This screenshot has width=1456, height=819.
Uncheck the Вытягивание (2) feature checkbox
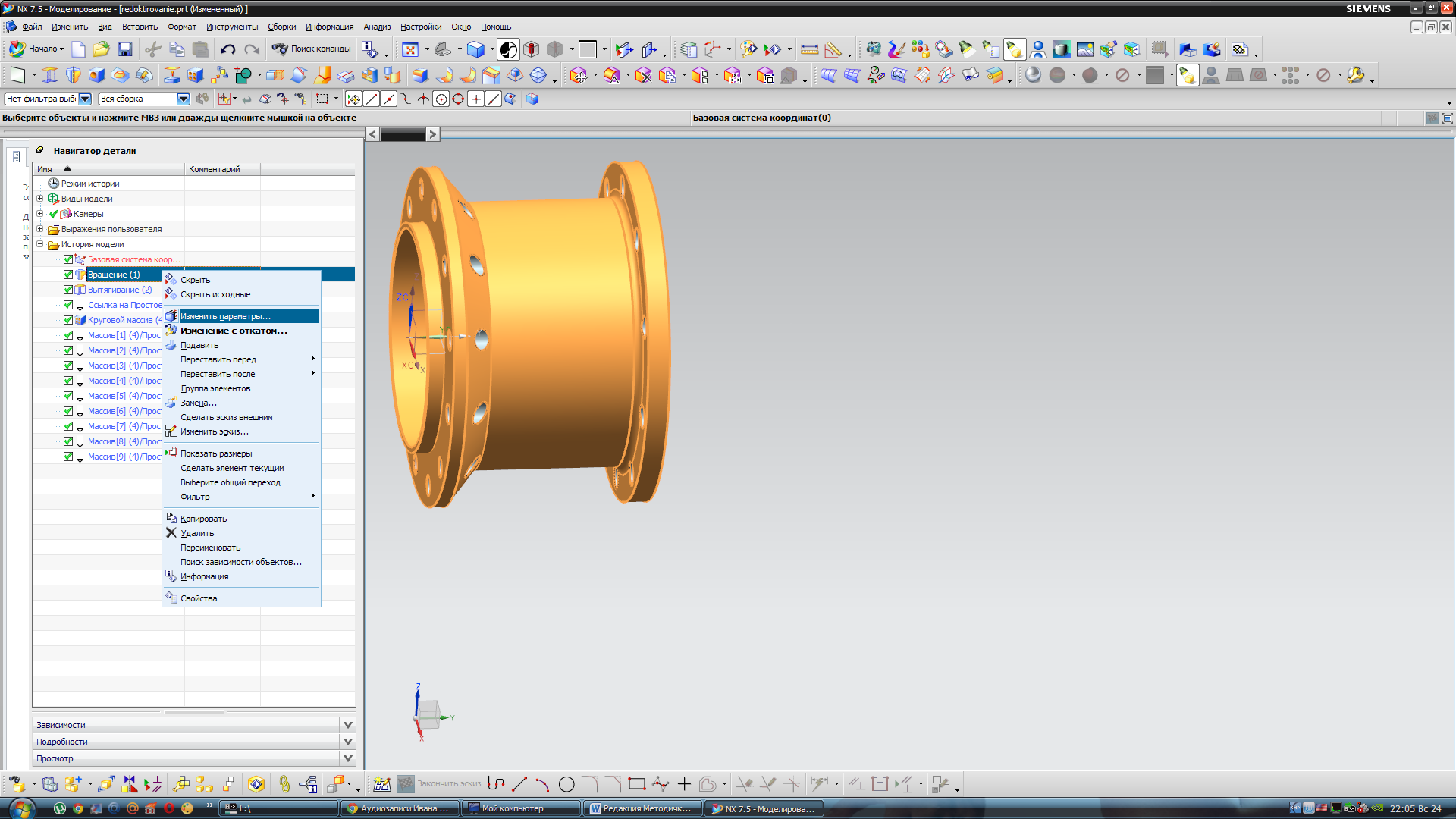[x=68, y=290]
